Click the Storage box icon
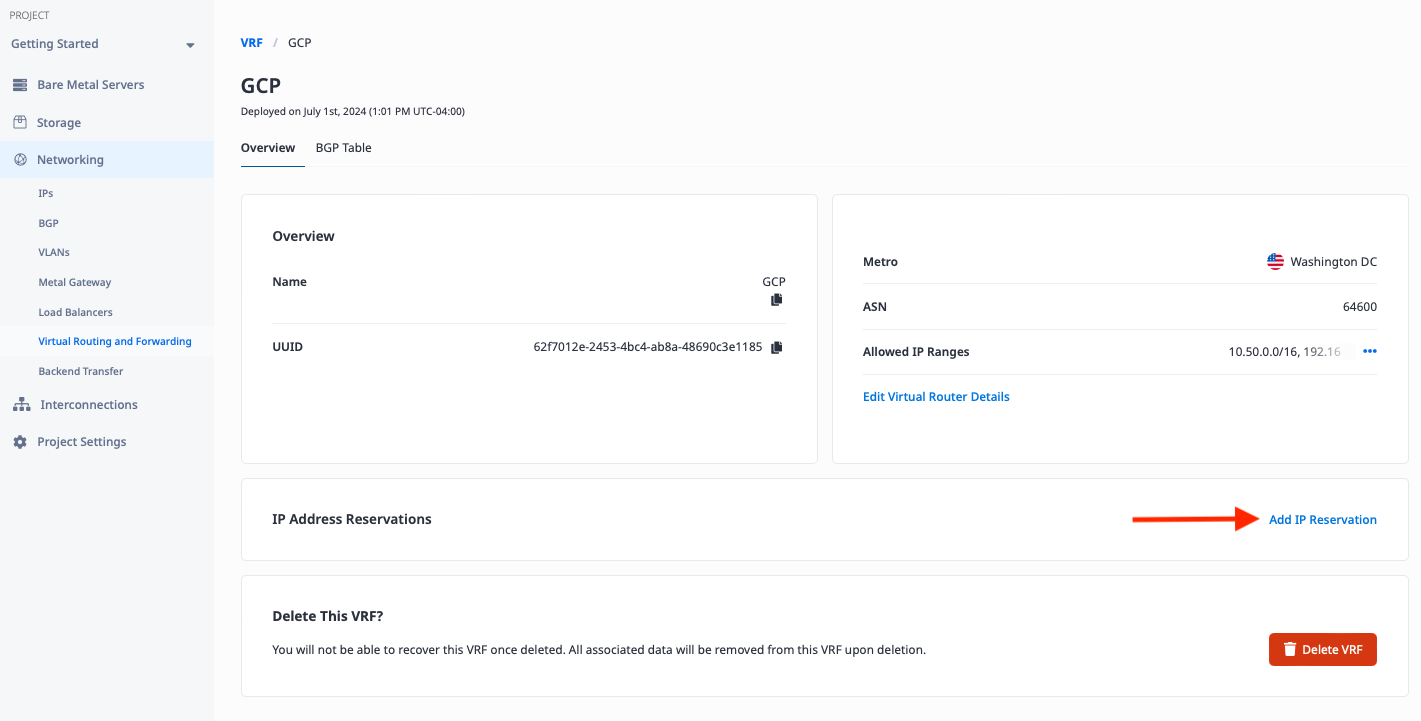Viewport: 1421px width, 721px height. [20, 122]
